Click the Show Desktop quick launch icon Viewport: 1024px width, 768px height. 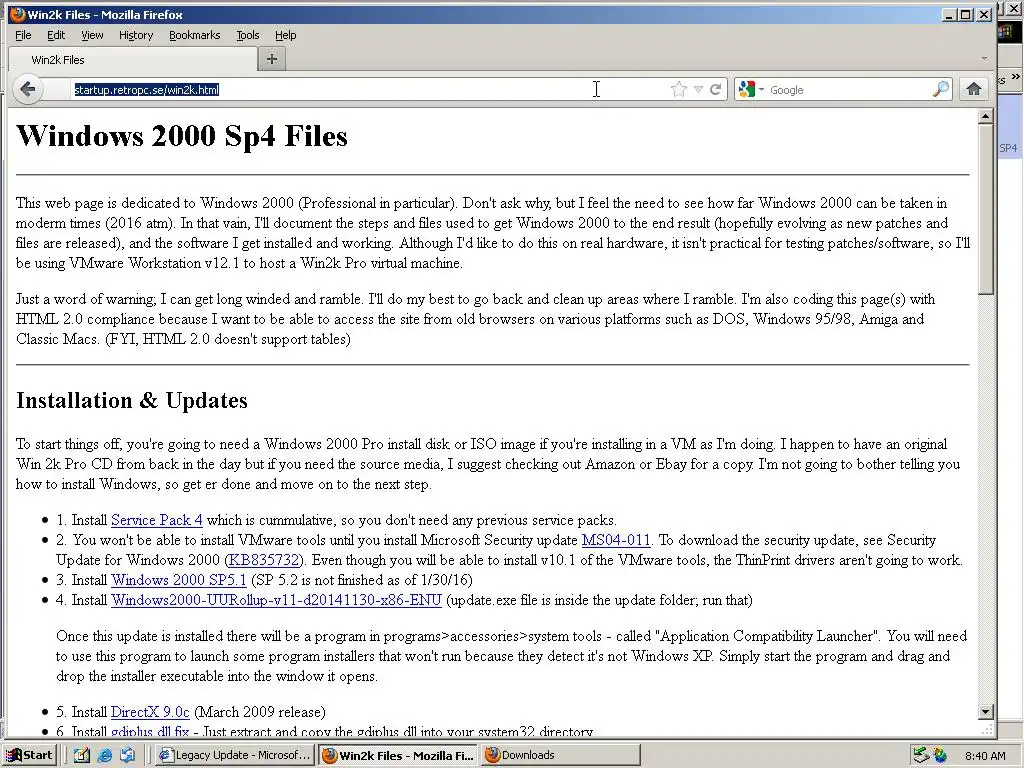pos(82,755)
